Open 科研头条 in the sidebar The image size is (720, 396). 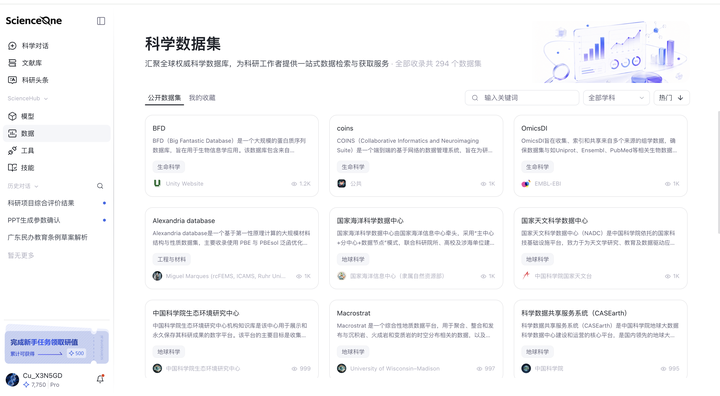click(x=28, y=80)
